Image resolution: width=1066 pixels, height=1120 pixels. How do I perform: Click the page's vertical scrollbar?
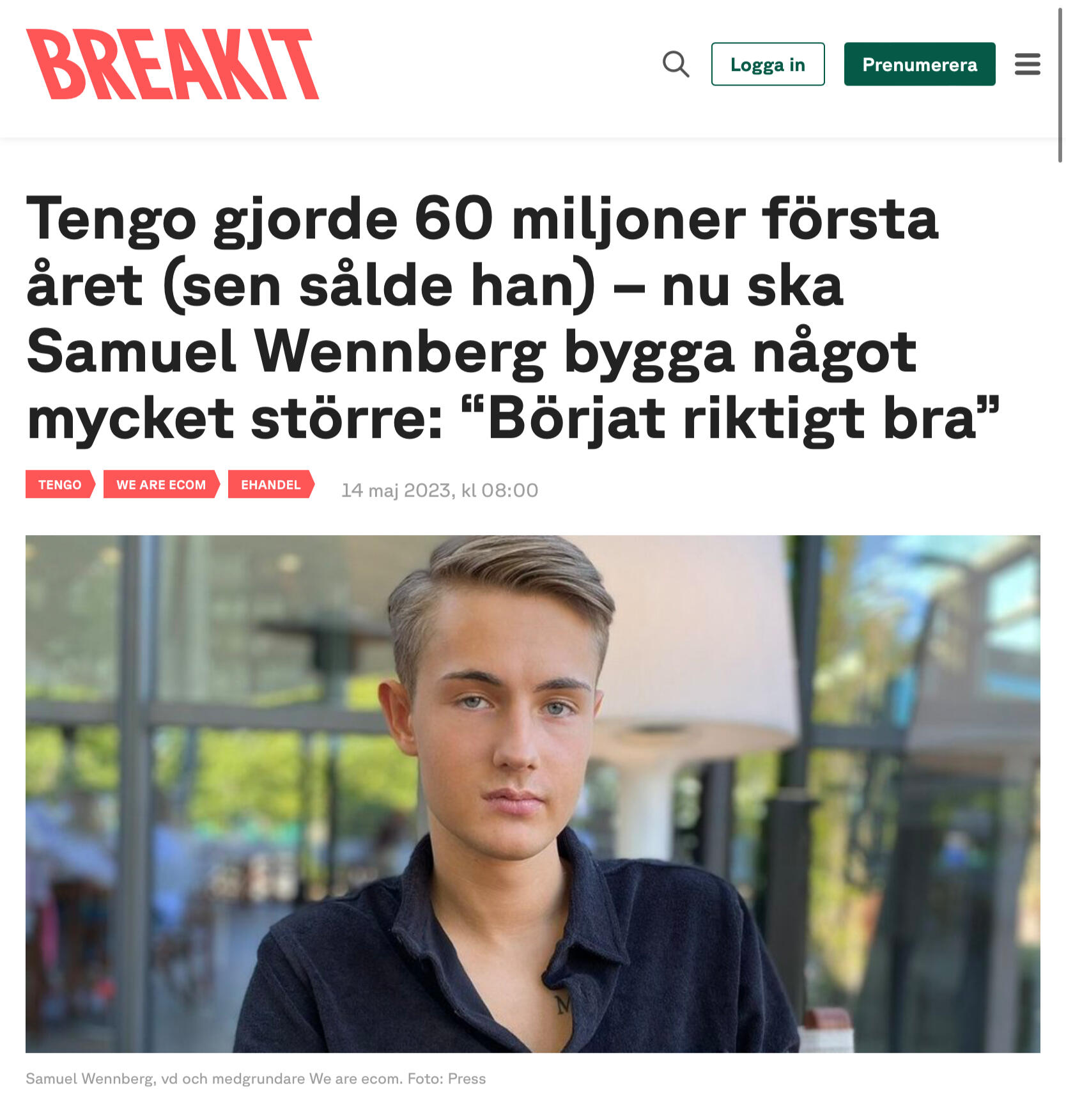(1061, 83)
